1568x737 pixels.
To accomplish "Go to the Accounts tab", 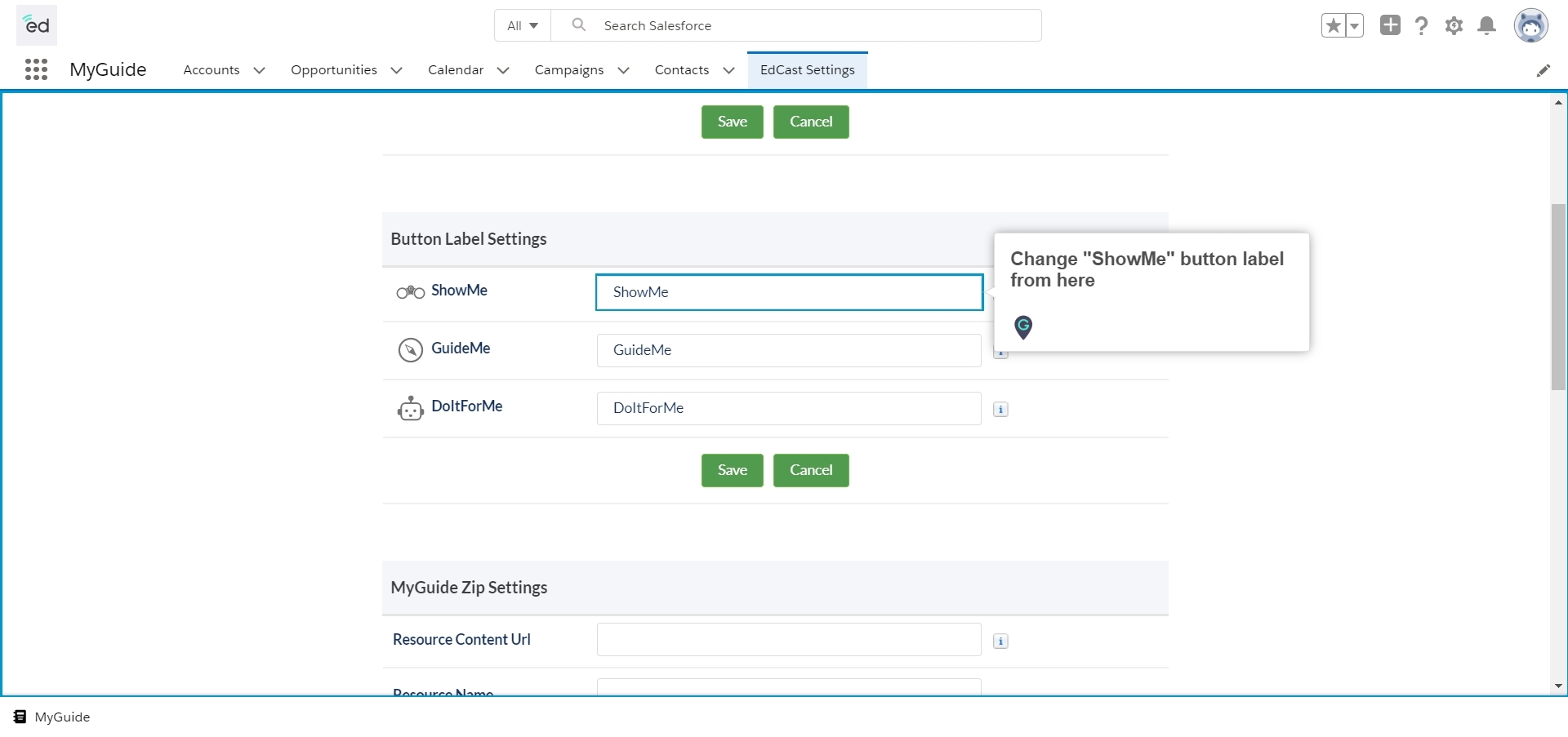I will tap(212, 70).
